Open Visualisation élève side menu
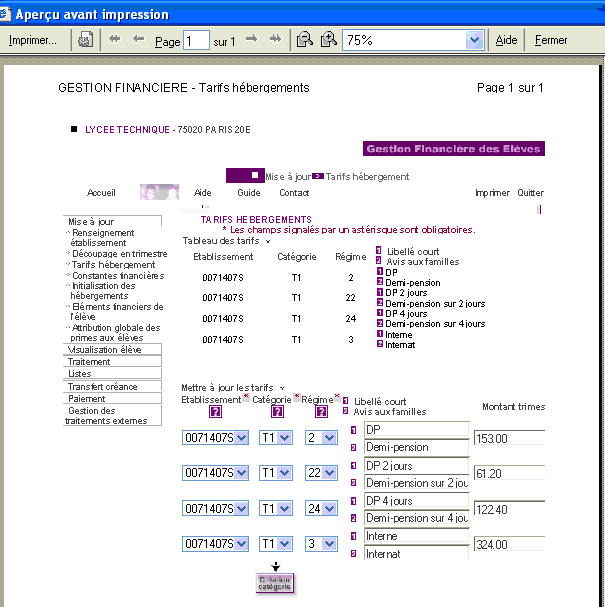The height and width of the screenshot is (607, 605). point(112,350)
